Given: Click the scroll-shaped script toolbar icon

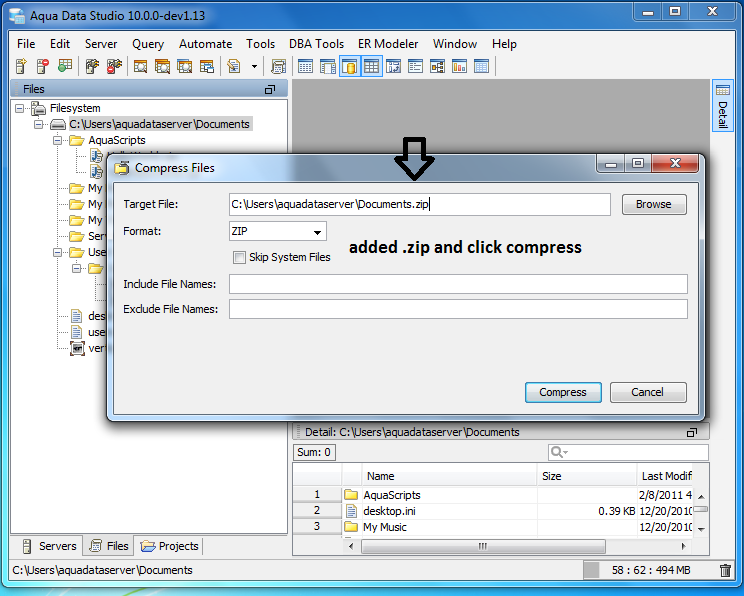Looking at the screenshot, I should (279, 66).
